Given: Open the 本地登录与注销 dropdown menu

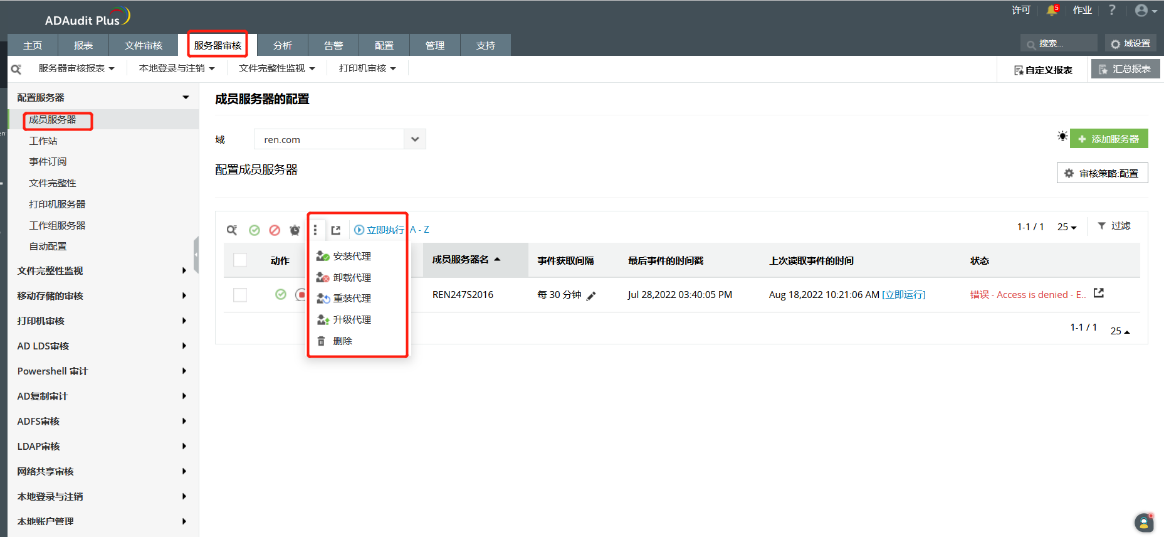Looking at the screenshot, I should coord(177,68).
